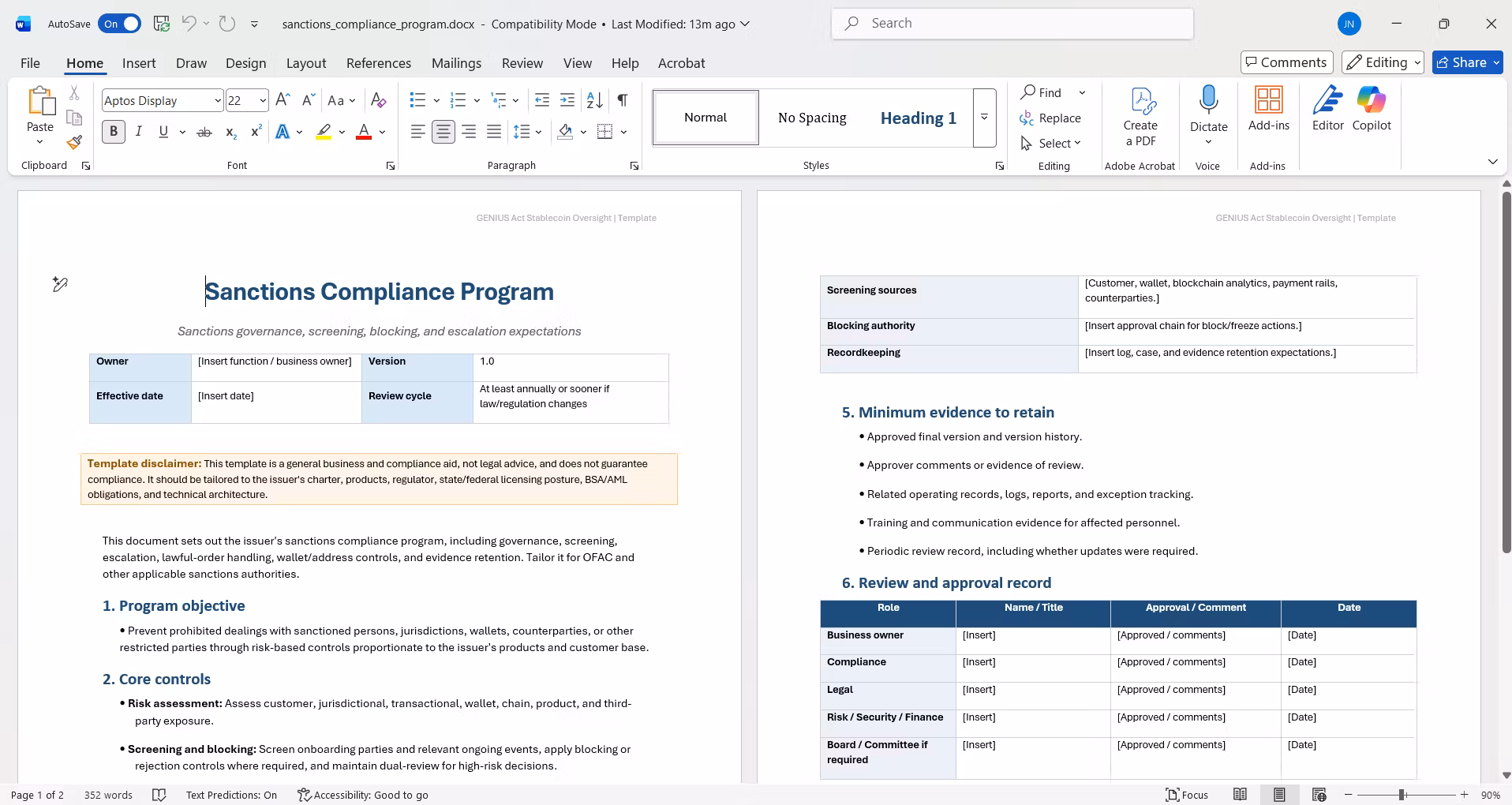This screenshot has width=1512, height=805.
Task: Apply the Heading 1 style
Action: click(x=919, y=118)
